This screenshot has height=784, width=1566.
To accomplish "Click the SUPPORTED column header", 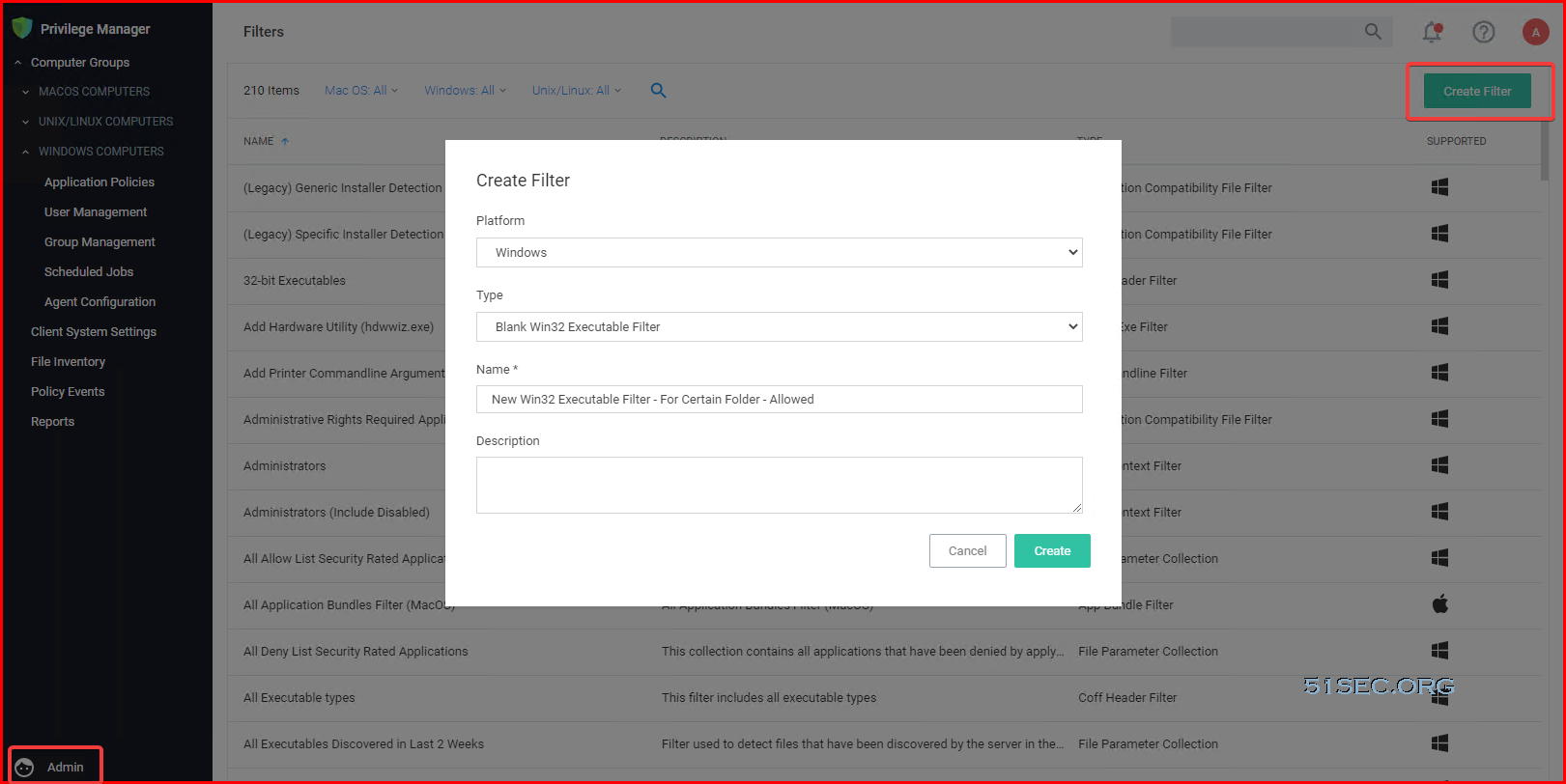I will tap(1456, 141).
